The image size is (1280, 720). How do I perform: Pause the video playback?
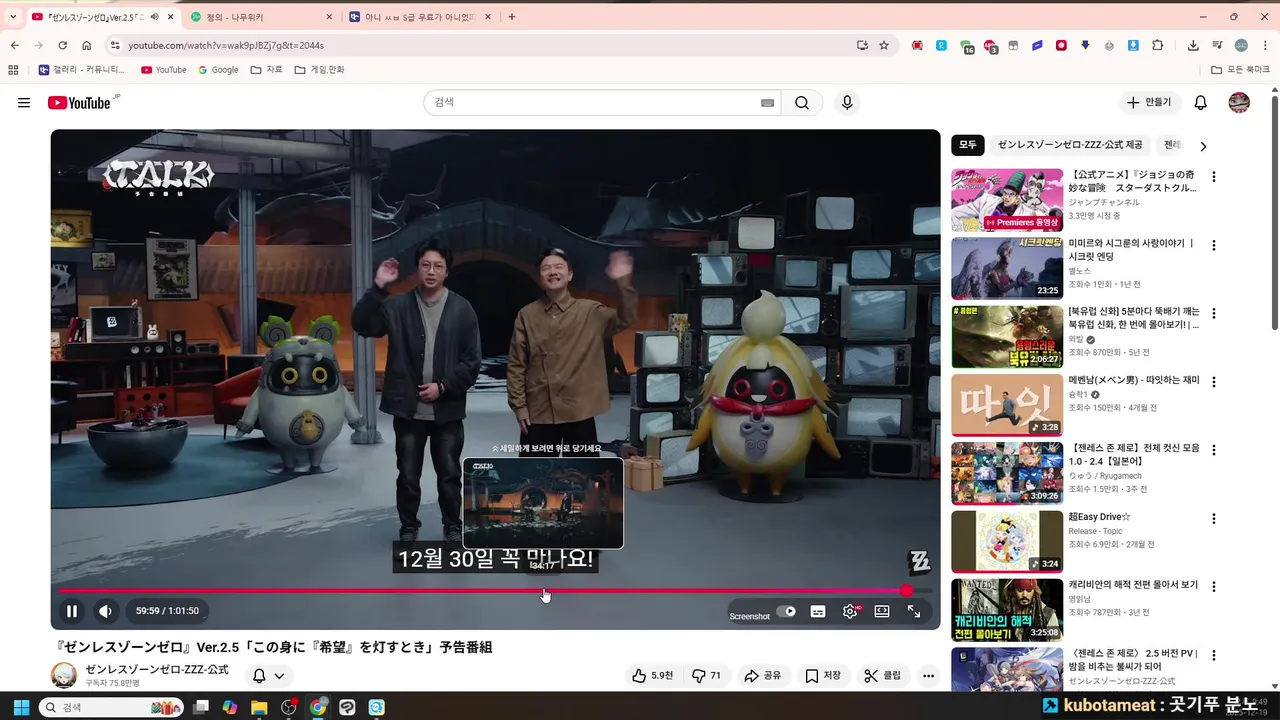click(x=72, y=611)
